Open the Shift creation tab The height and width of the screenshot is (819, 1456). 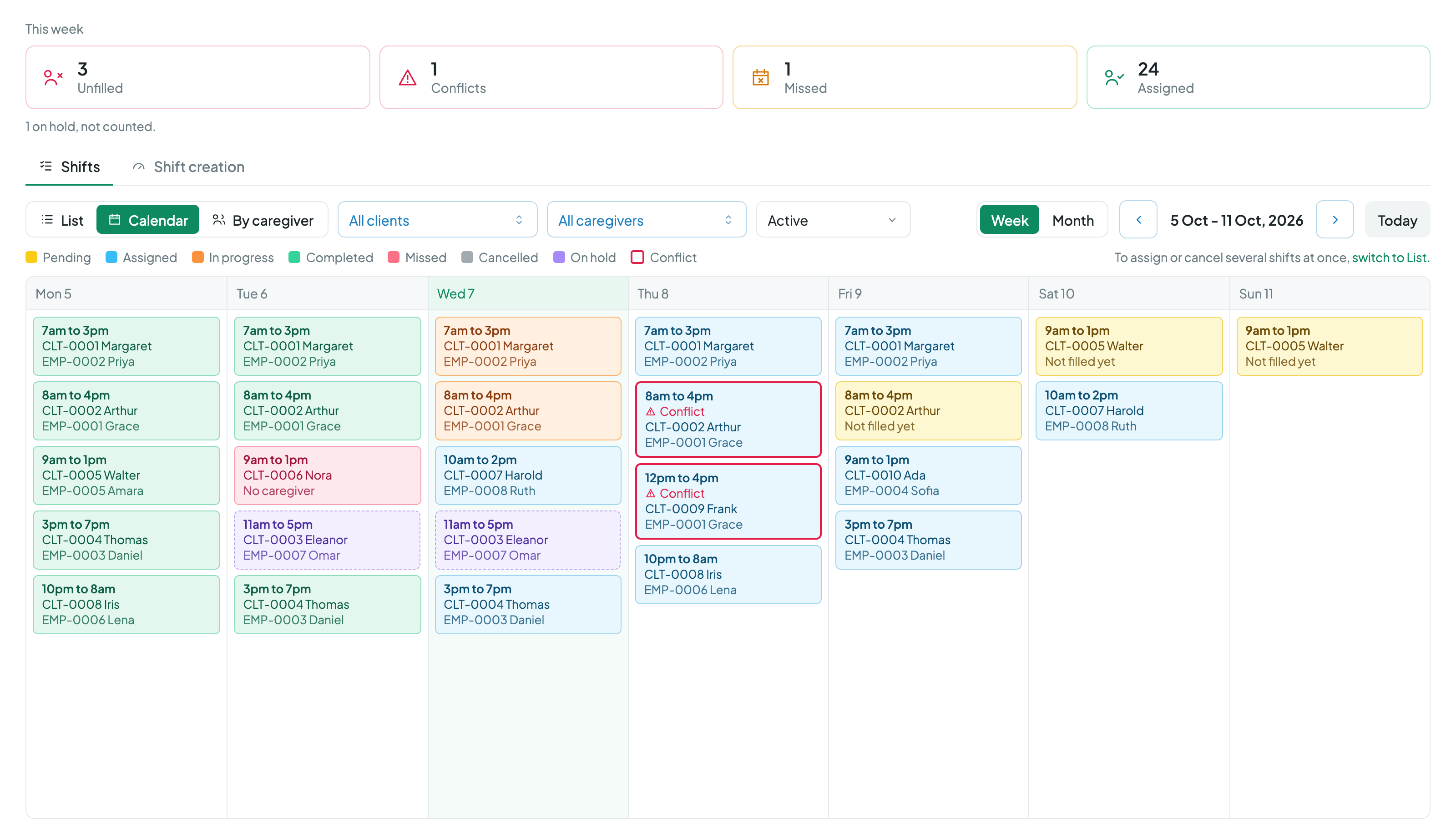click(x=188, y=167)
